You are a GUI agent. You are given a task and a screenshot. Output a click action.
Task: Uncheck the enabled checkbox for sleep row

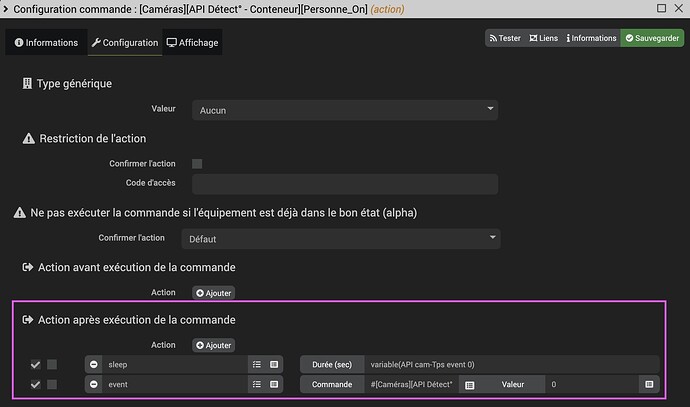(36, 364)
